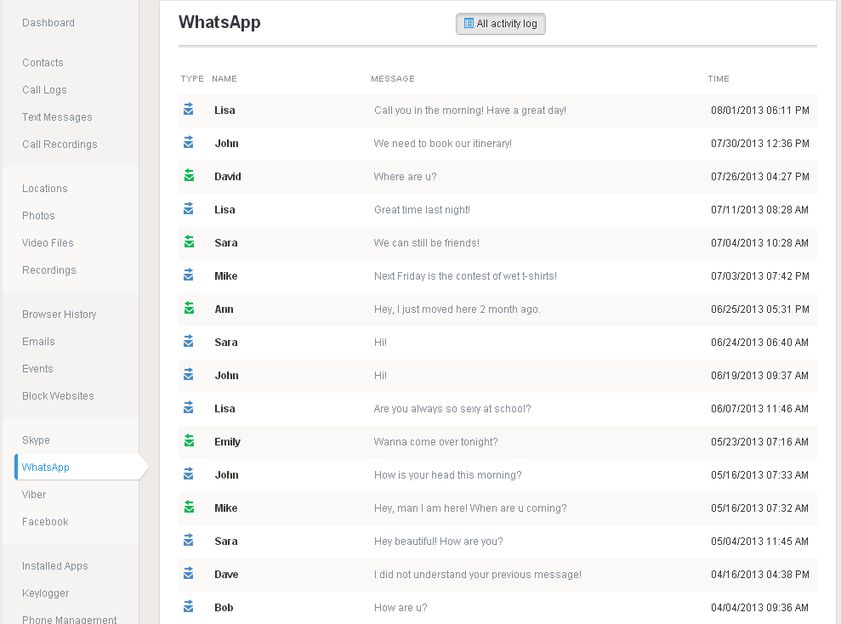
Task: Select John's 'We need to book our itinerary!' message
Action: [442, 144]
